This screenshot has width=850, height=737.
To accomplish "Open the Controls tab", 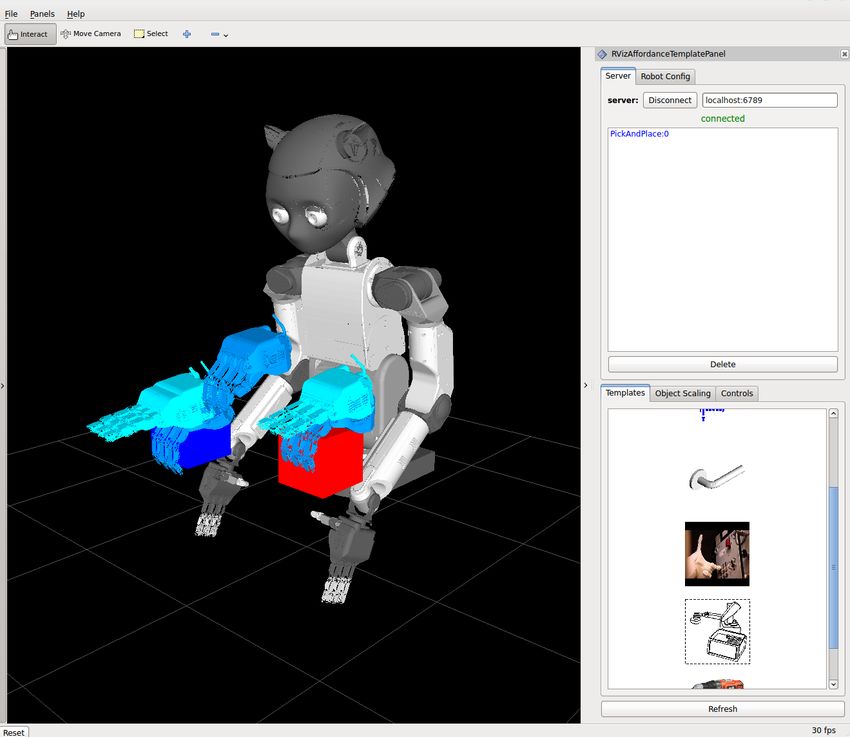I will pyautogui.click(x=737, y=393).
